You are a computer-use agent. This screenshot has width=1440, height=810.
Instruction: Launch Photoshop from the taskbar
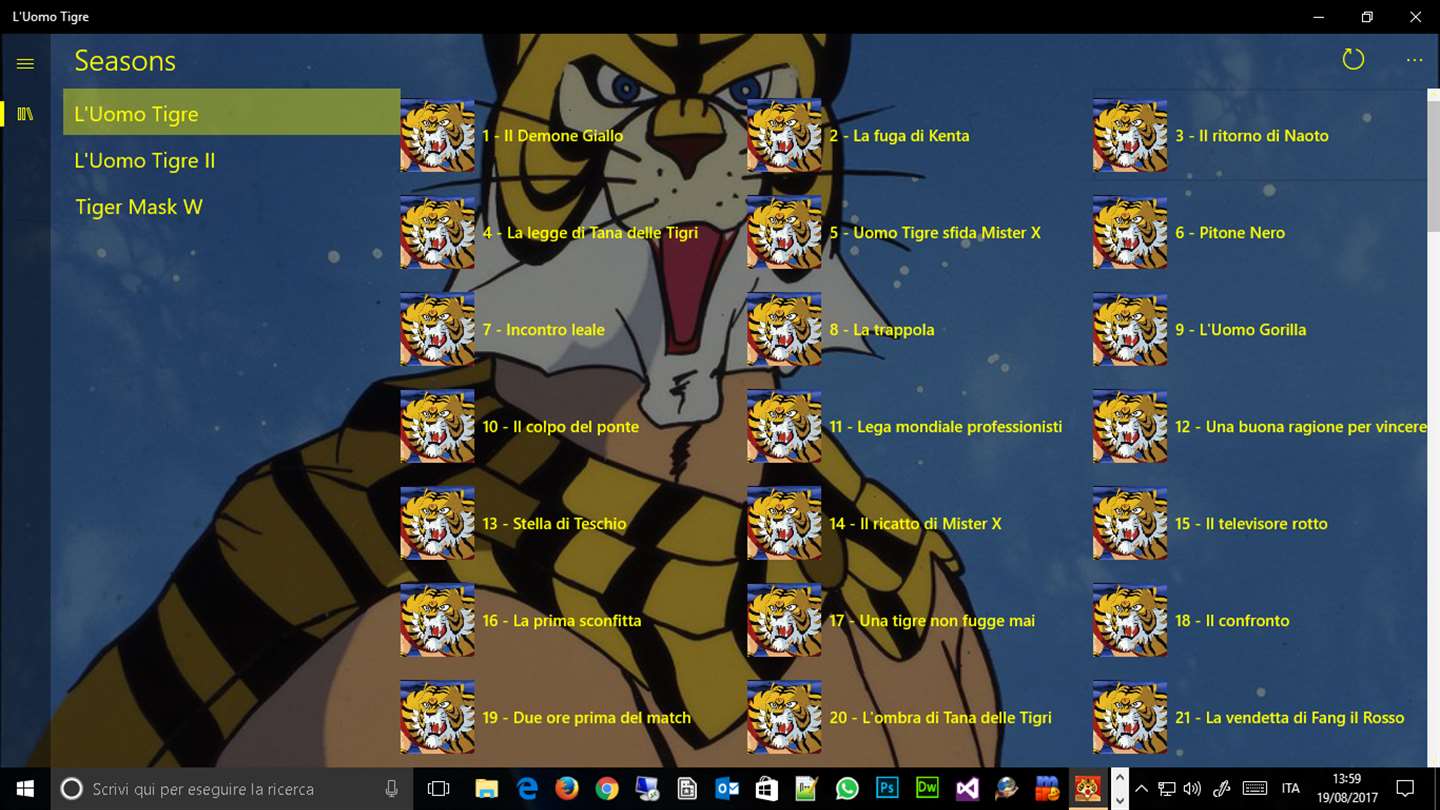[887, 789]
